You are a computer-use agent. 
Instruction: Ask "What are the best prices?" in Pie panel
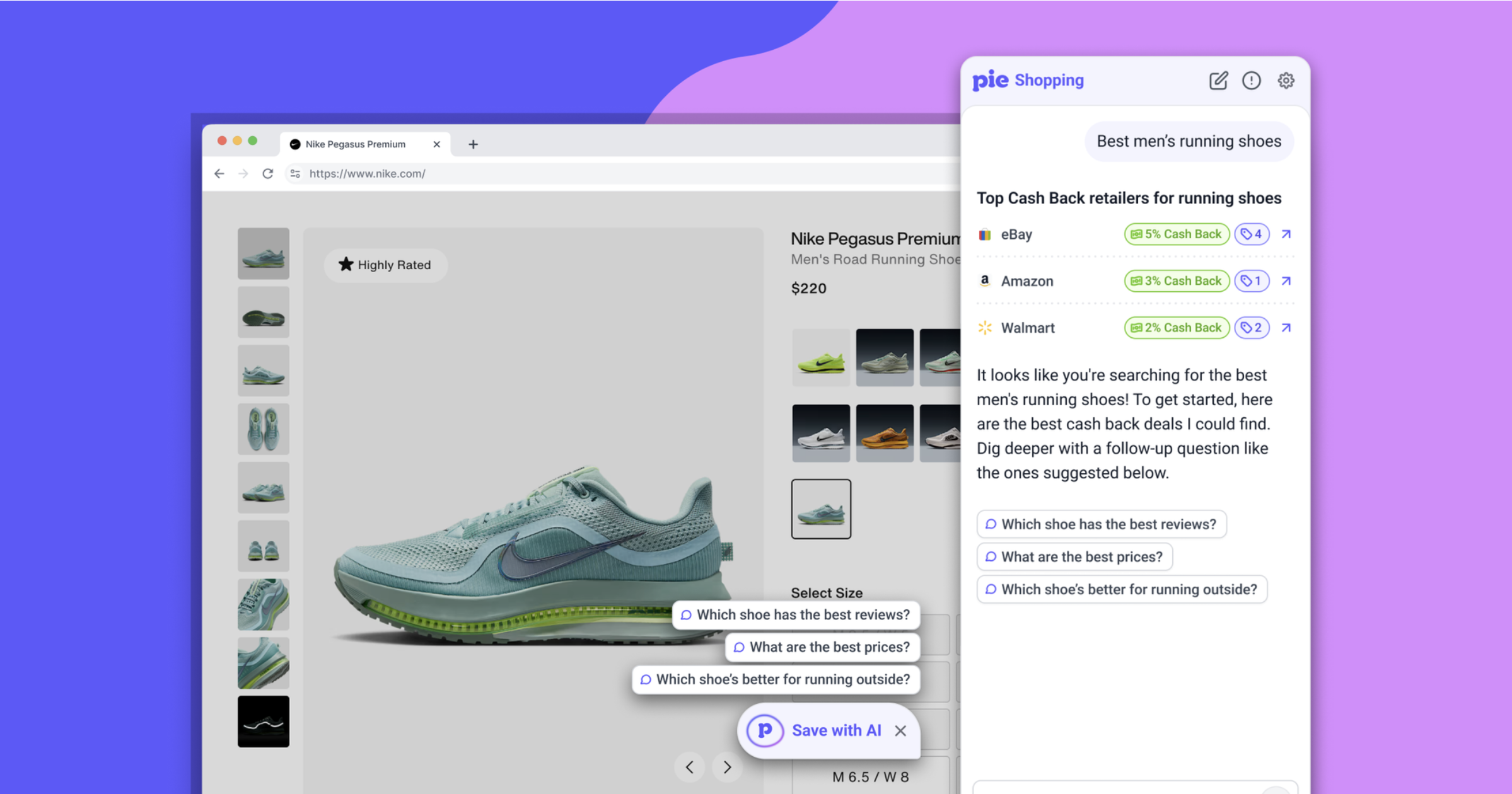1074,557
